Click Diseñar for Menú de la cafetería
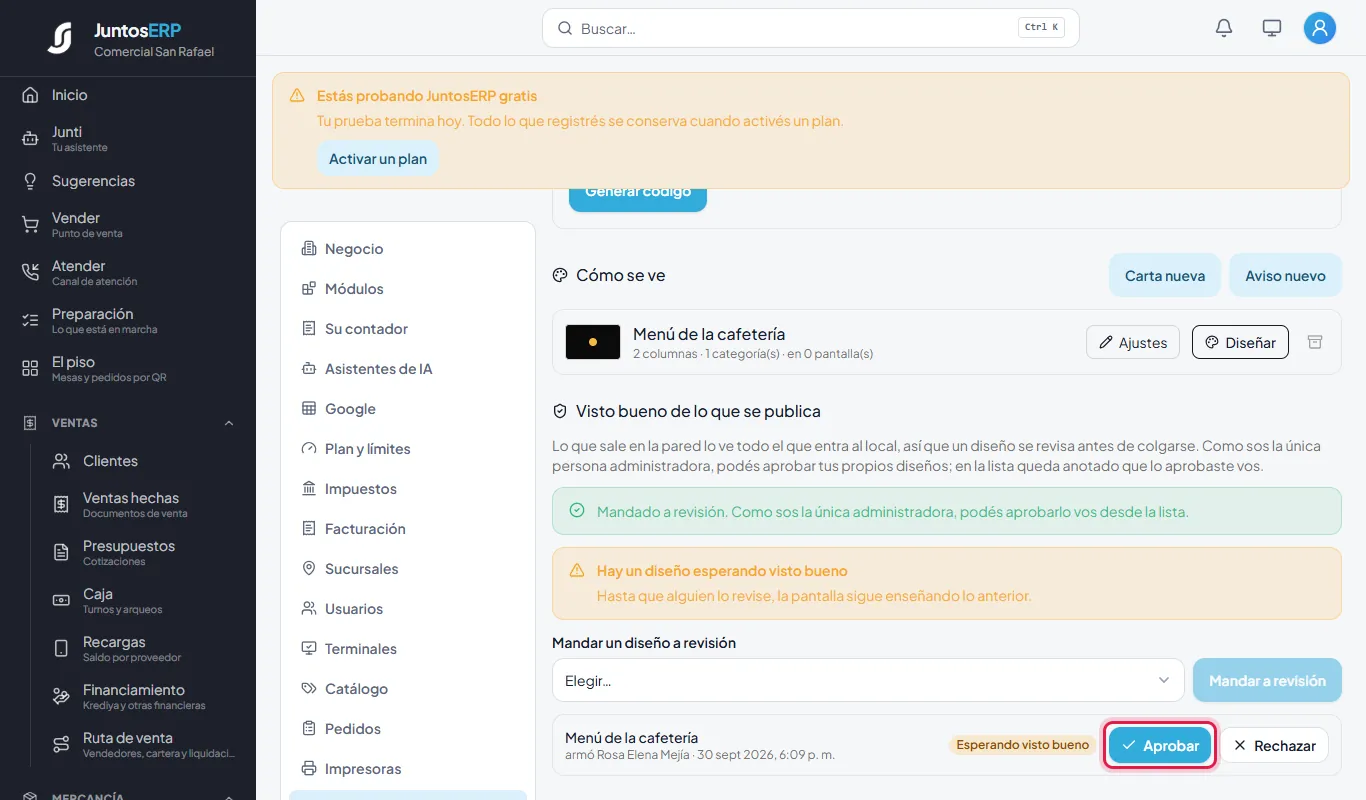Viewport: 1366px width, 800px height. (1240, 342)
